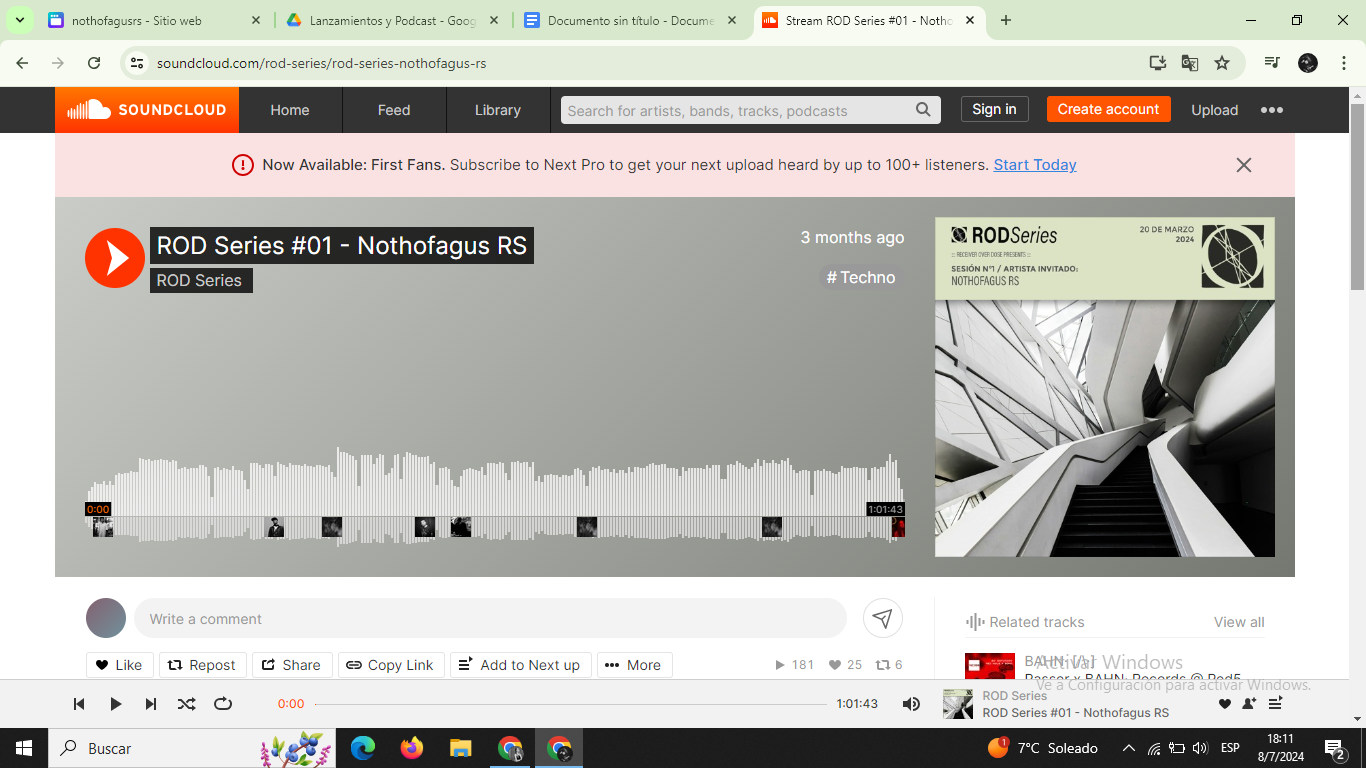The height and width of the screenshot is (768, 1366).
Task: Toggle shuffle in the player bar
Action: point(187,704)
